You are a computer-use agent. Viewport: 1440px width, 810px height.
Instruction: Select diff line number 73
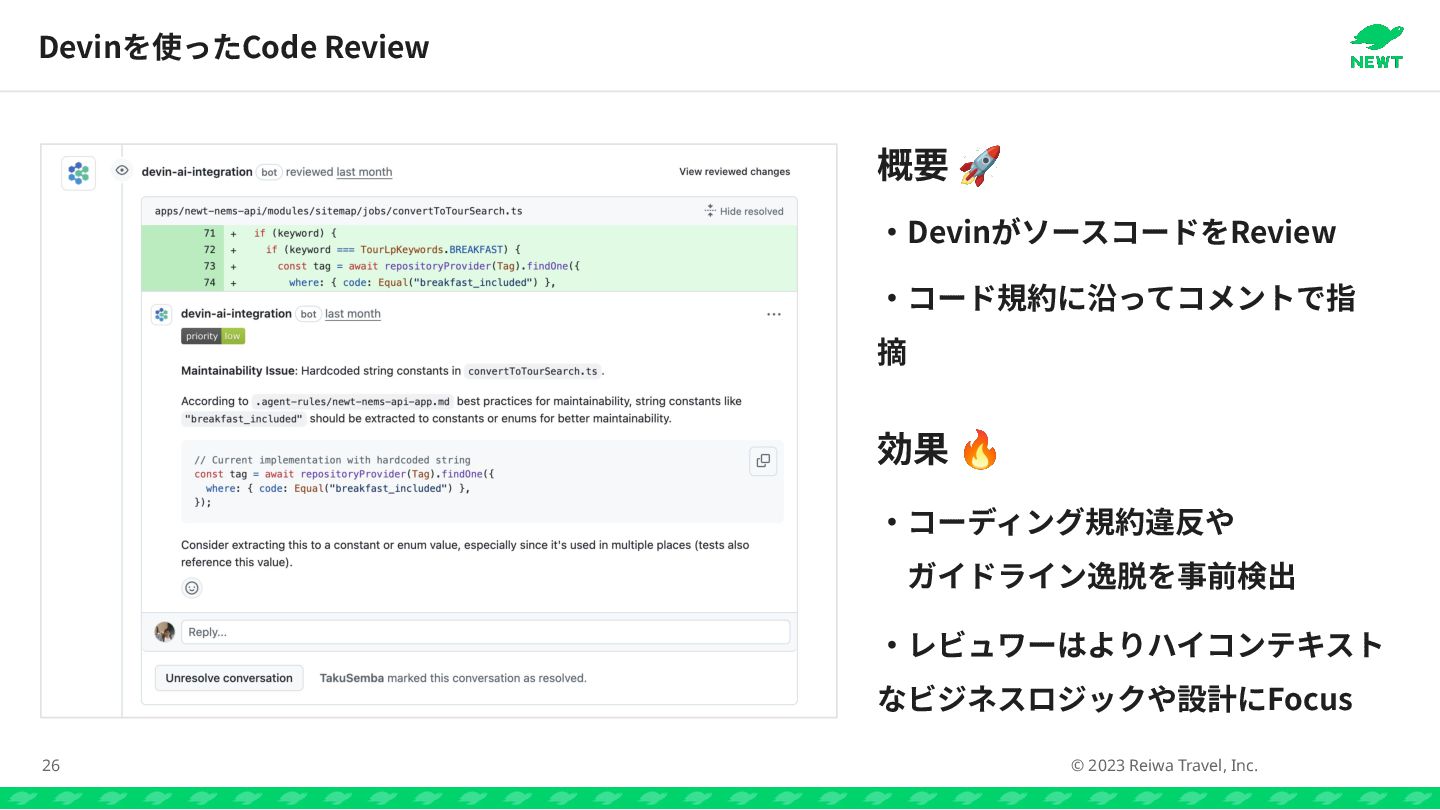click(x=209, y=266)
